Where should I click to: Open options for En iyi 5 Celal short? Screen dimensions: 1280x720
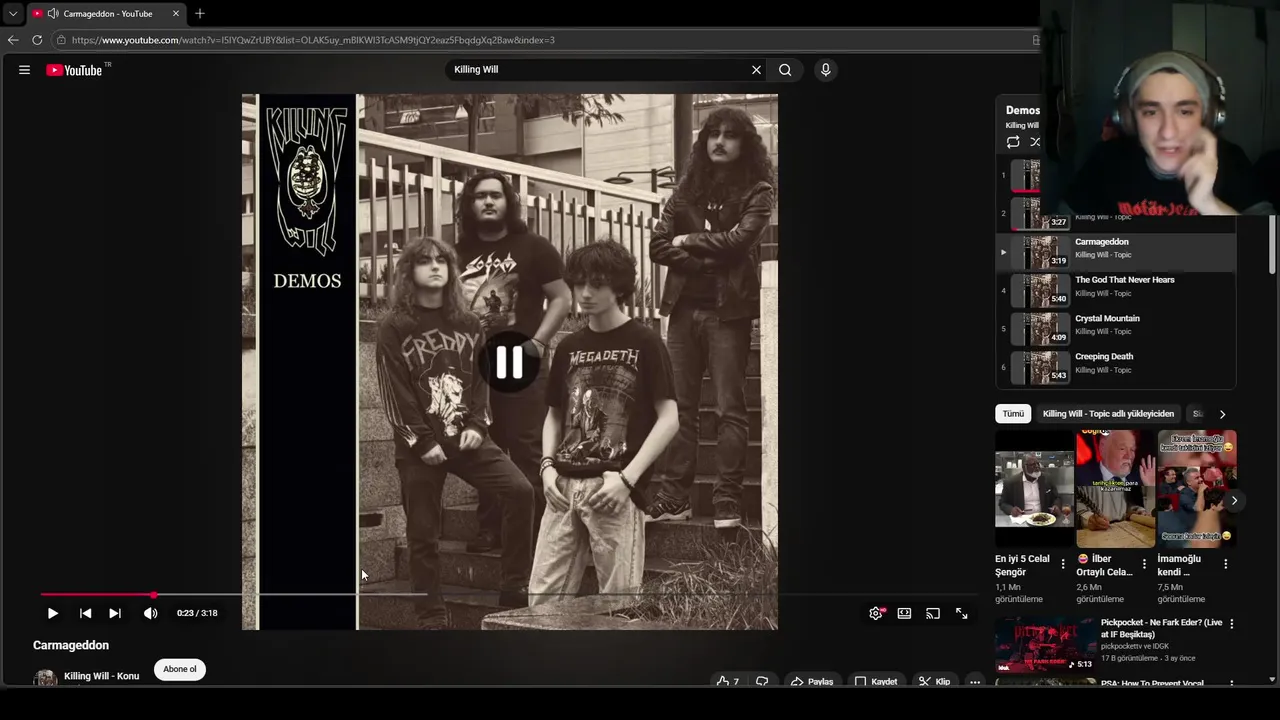(x=1063, y=564)
